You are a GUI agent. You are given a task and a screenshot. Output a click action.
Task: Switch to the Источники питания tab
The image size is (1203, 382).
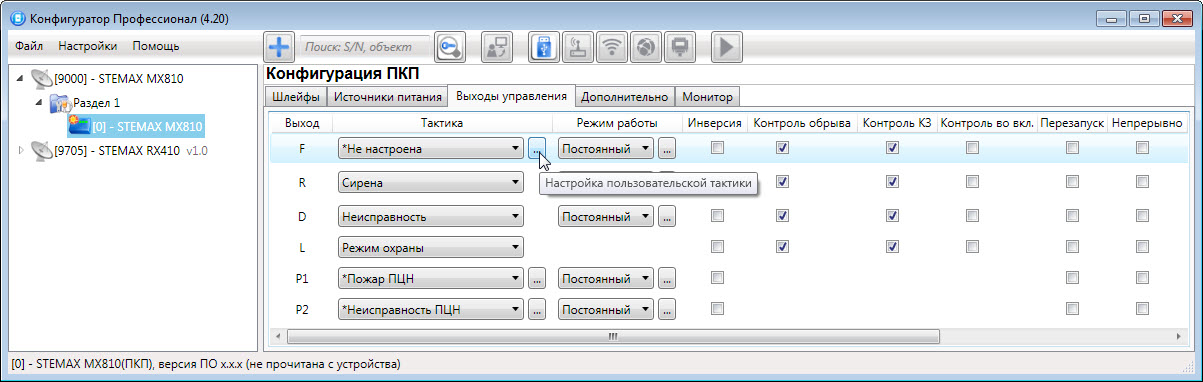pos(387,97)
